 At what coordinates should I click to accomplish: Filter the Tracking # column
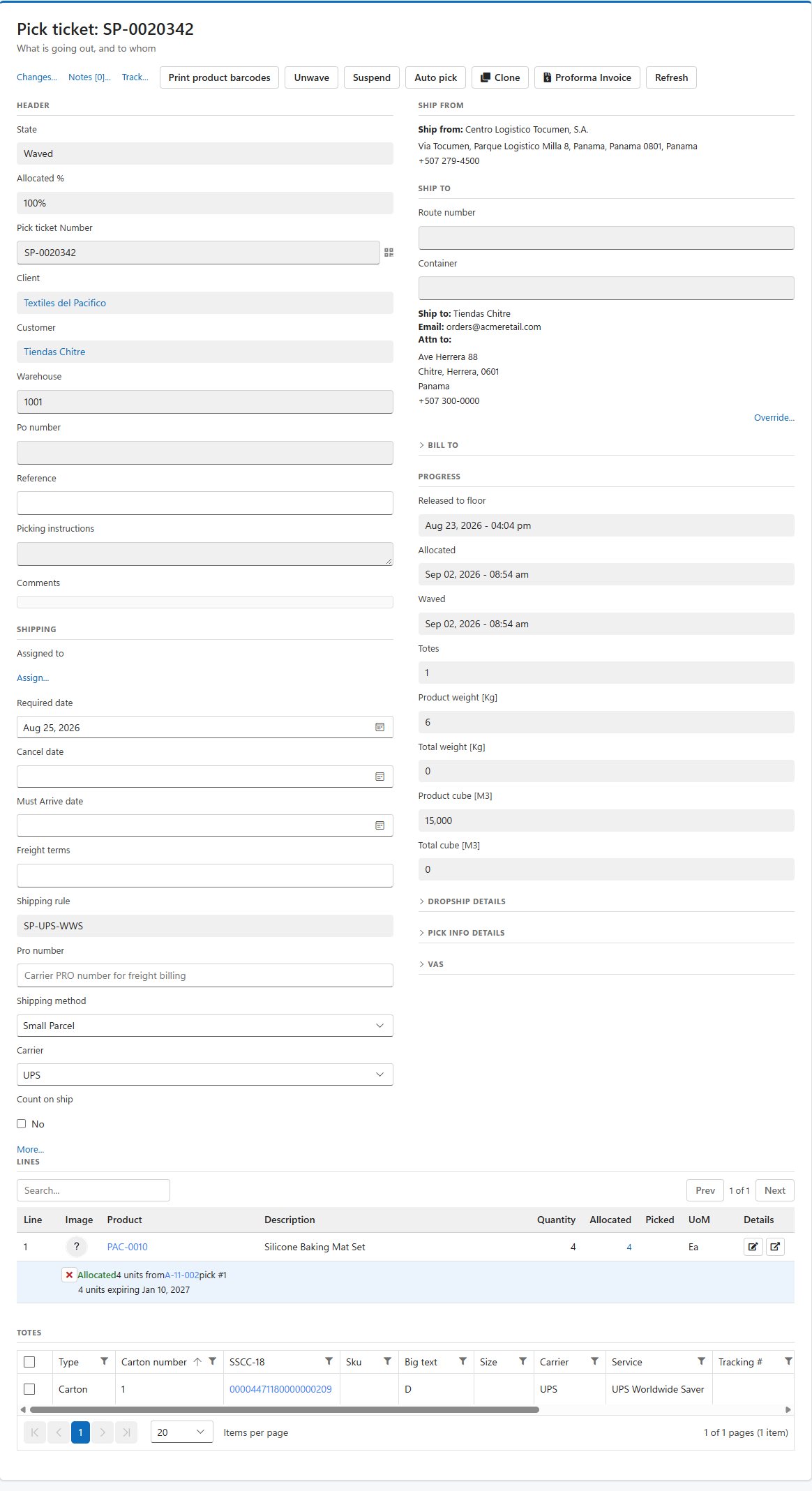click(788, 1361)
